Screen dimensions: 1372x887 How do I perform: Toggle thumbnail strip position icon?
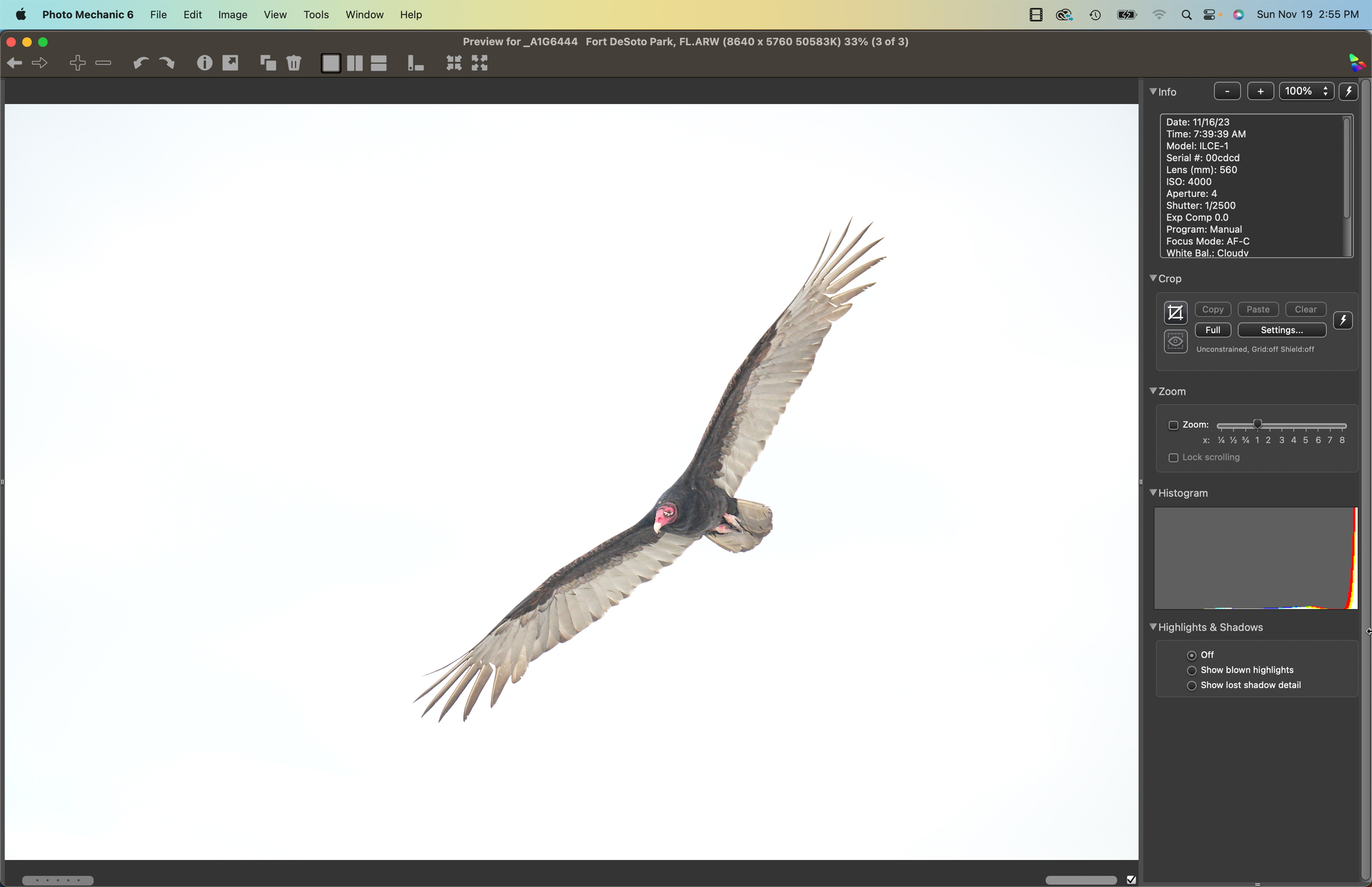pyautogui.click(x=415, y=63)
